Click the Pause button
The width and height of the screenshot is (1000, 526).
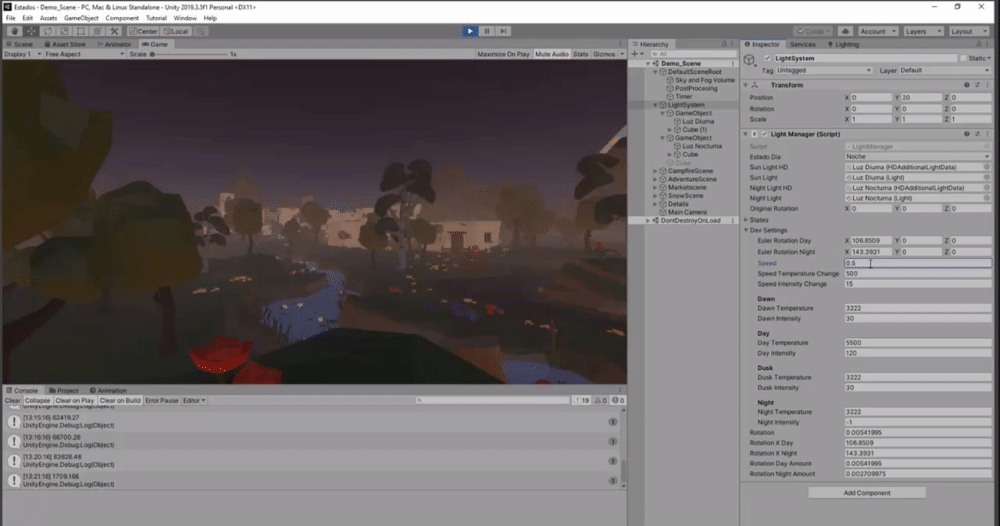pyautogui.click(x=487, y=31)
